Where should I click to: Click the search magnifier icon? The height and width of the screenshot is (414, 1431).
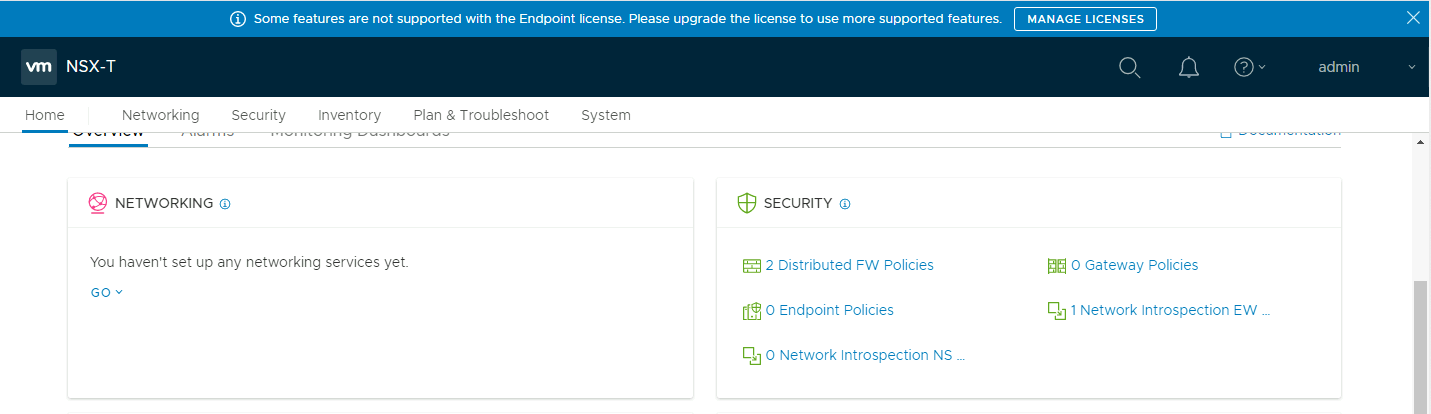[x=1129, y=68]
